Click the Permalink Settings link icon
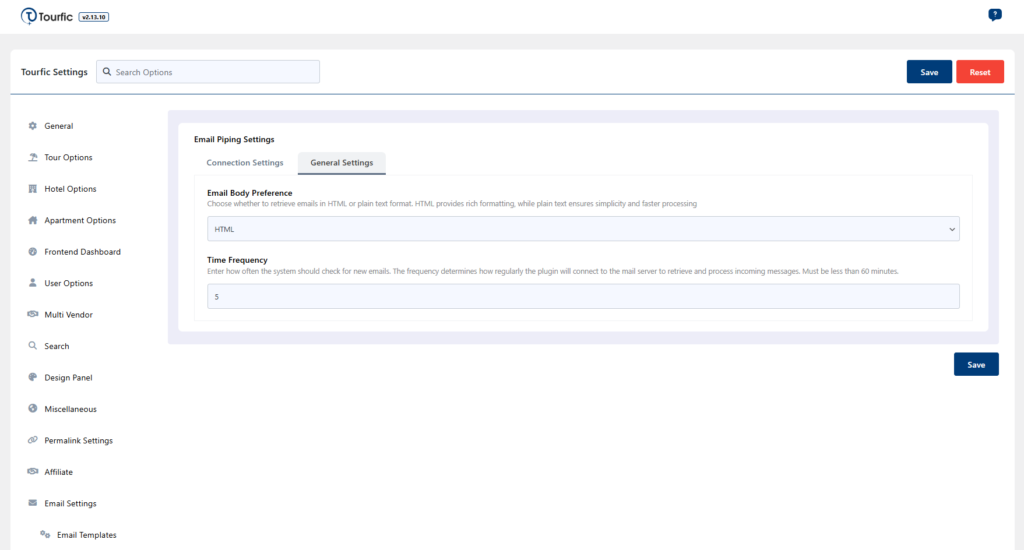Screen dimensions: 1024x550 tap(33, 440)
